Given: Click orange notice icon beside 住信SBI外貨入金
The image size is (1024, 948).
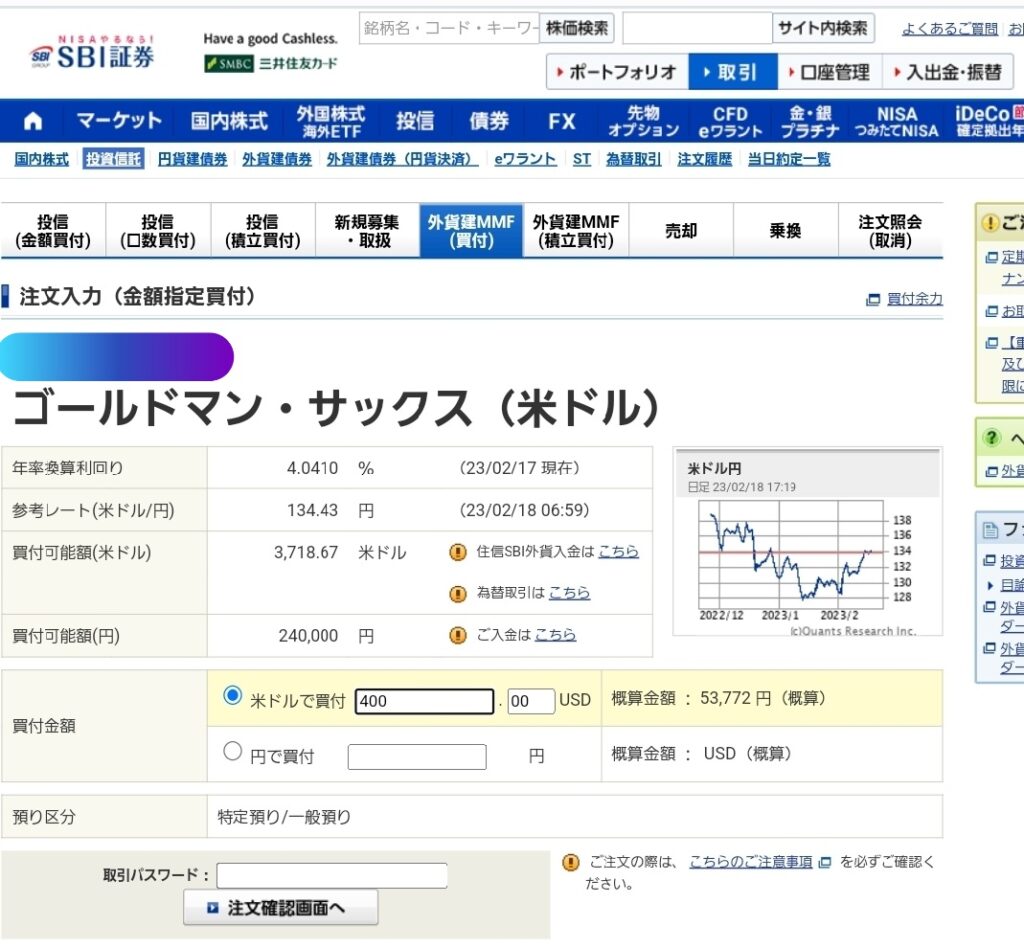Looking at the screenshot, I should (458, 551).
